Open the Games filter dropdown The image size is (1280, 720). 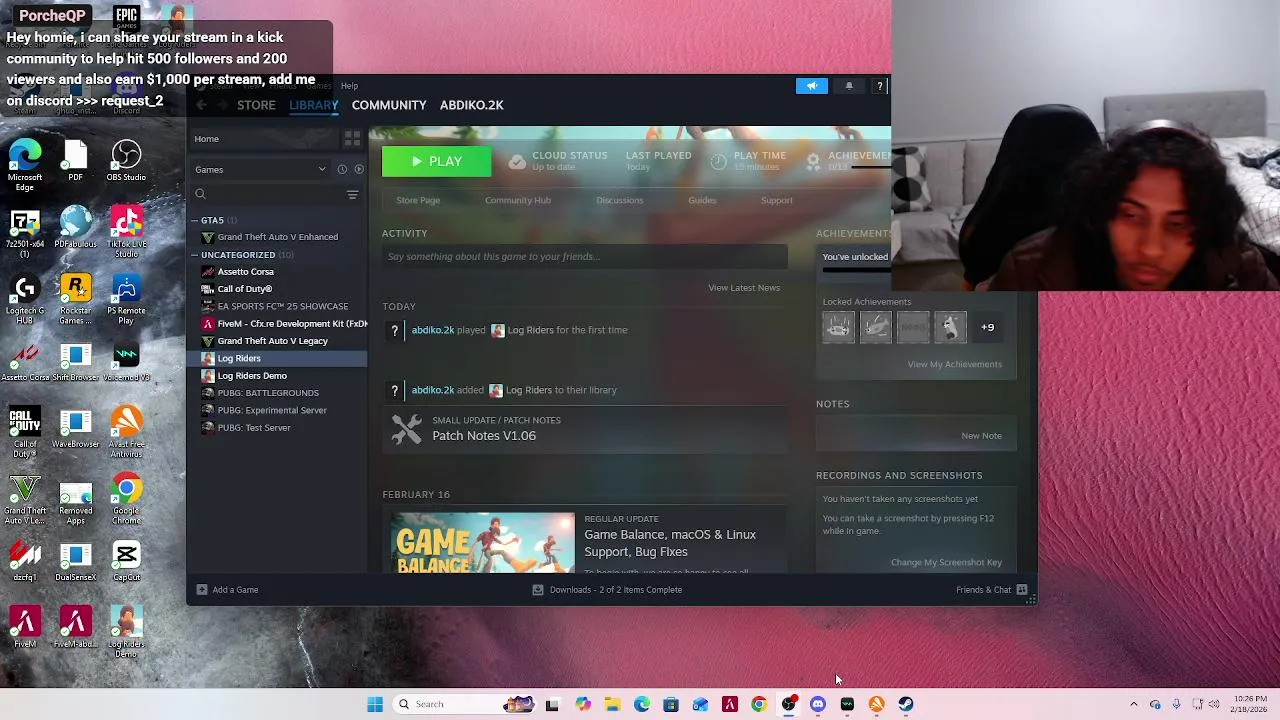[261, 169]
